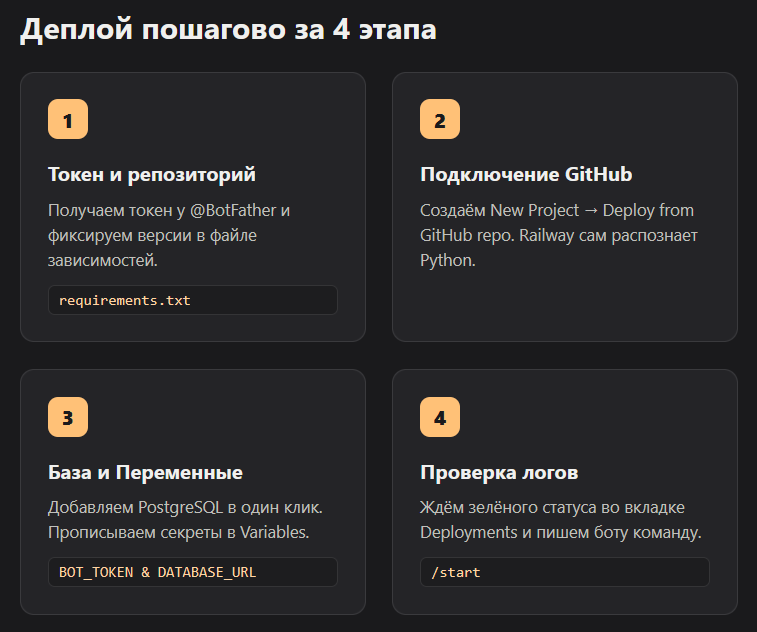Click the 'BOT_TOKEN & DATABASE_URL' code block
Screen dimensions: 757x632
pos(193,572)
